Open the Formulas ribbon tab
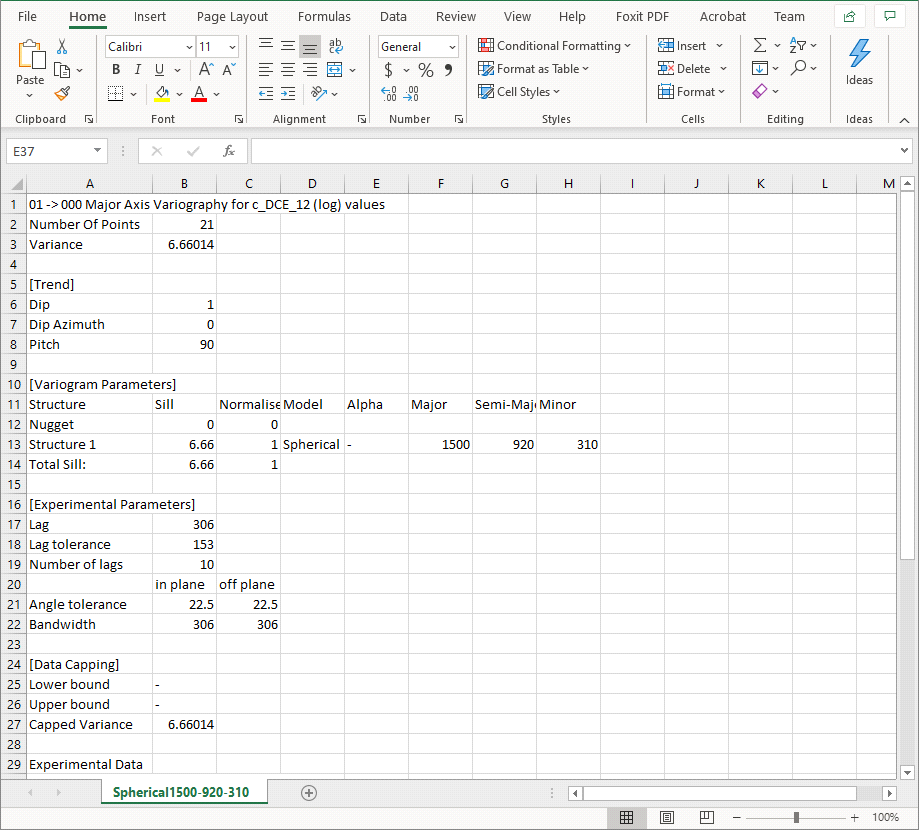Viewport: 919px width, 830px height. point(324,16)
